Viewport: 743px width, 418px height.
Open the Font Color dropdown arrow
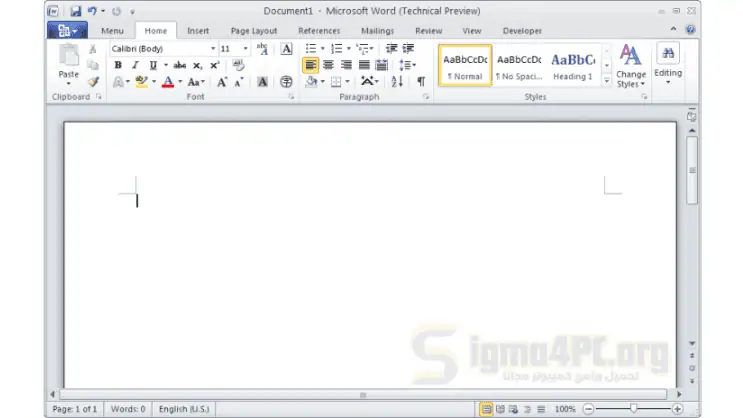click(x=180, y=82)
